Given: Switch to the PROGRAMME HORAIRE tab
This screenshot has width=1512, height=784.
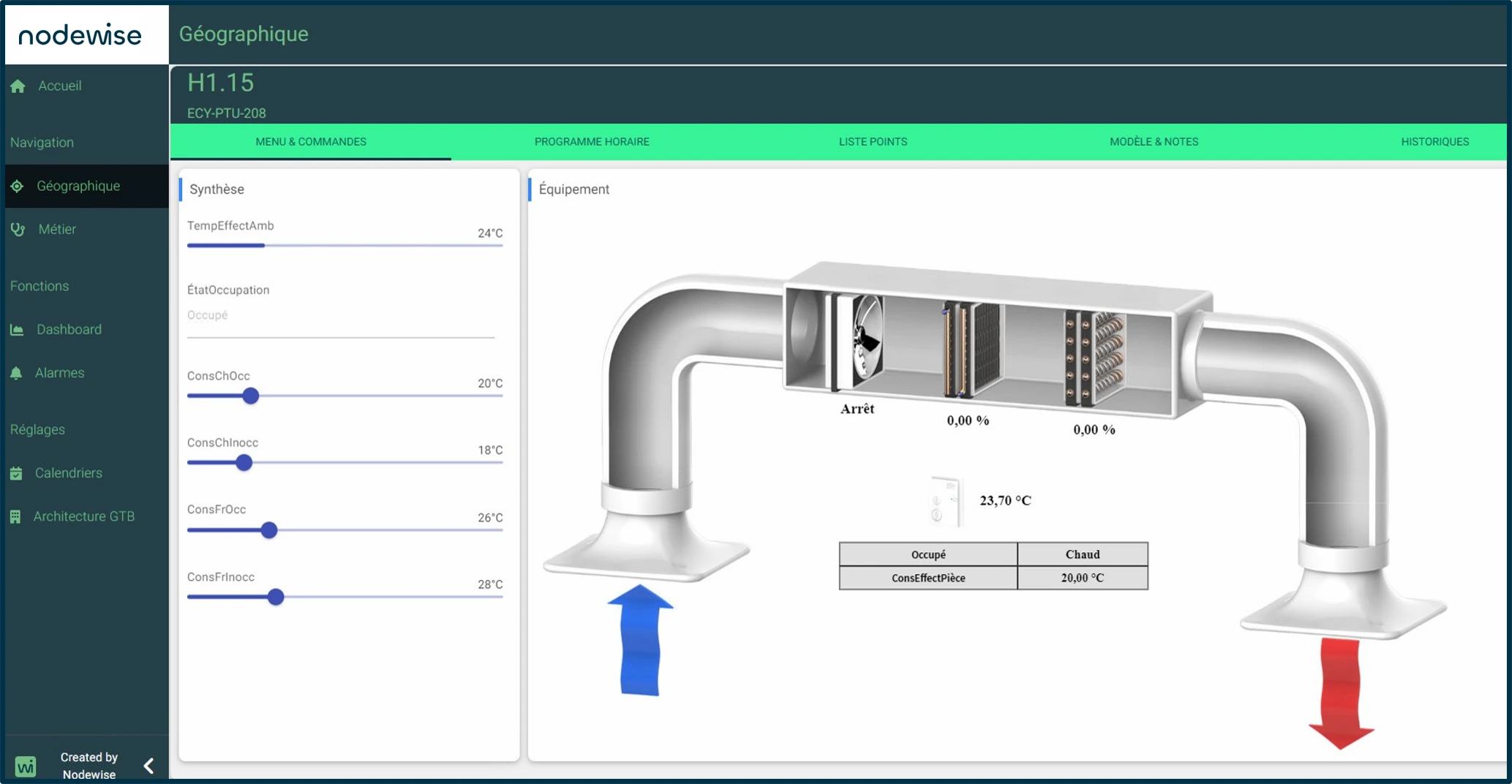Looking at the screenshot, I should coord(593,142).
